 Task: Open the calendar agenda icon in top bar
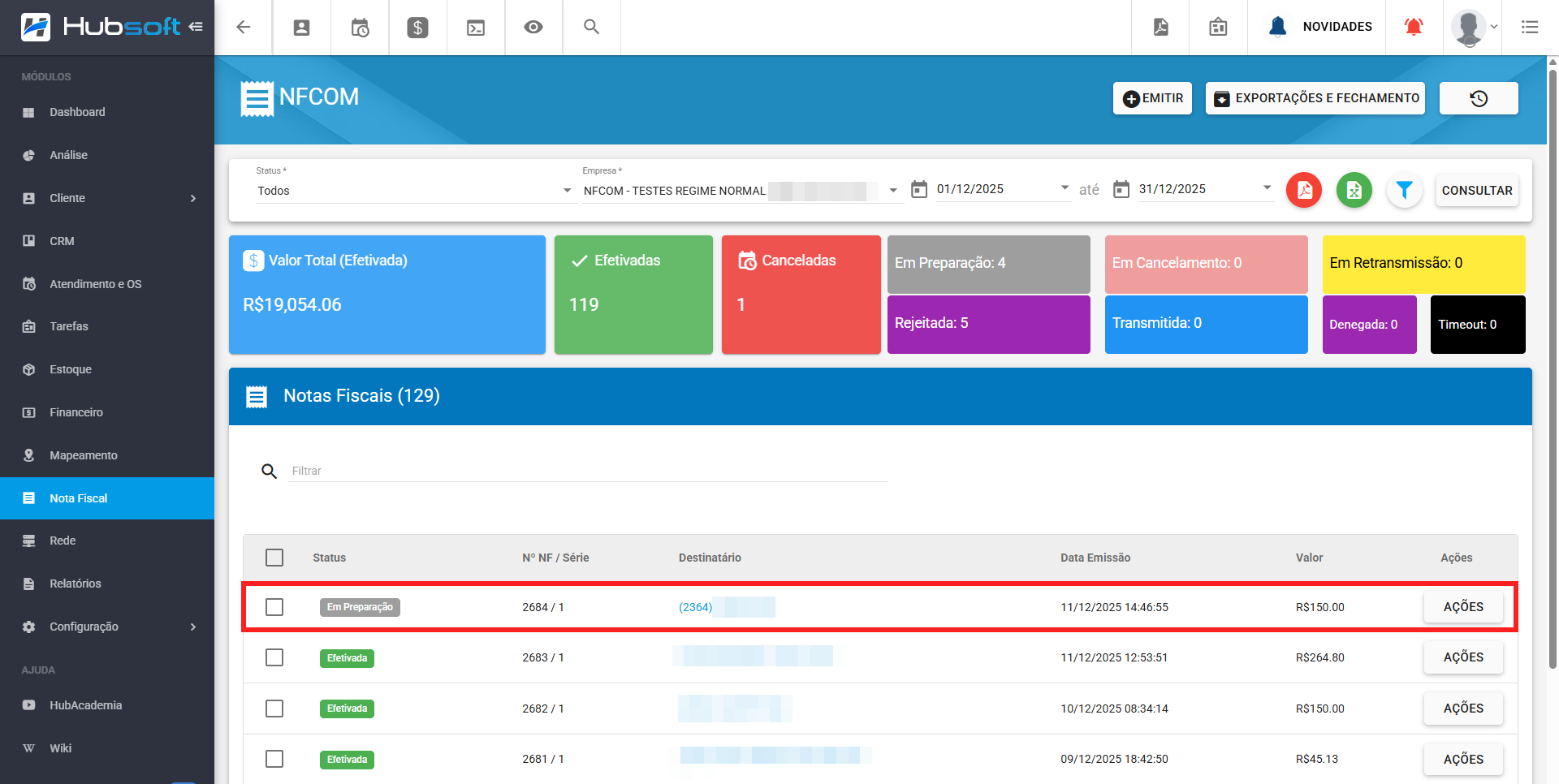[x=1218, y=27]
